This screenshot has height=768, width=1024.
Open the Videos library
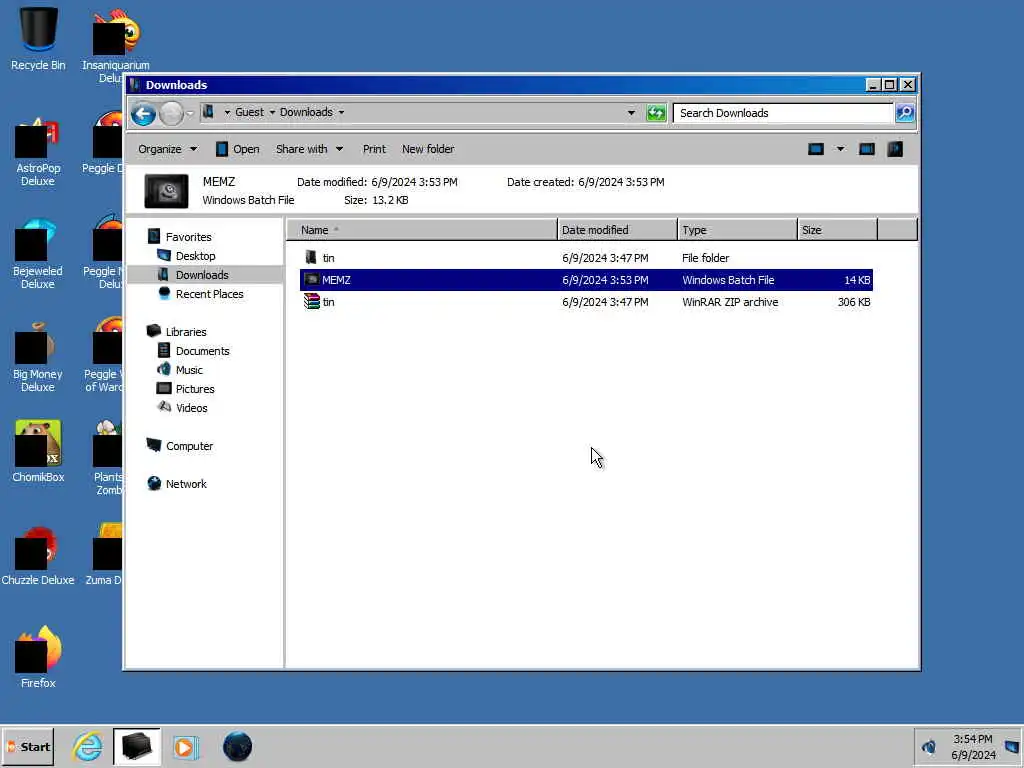click(x=191, y=408)
